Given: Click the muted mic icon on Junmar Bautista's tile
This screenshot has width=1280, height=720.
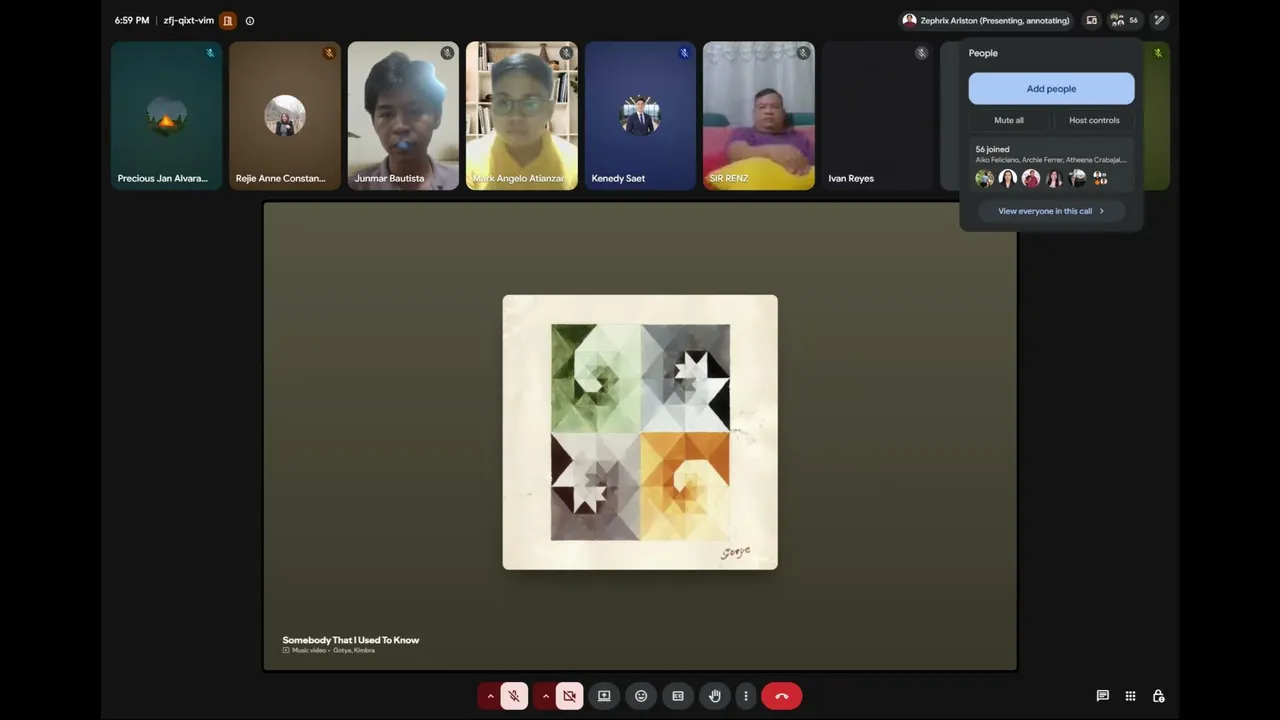Looking at the screenshot, I should click(447, 53).
